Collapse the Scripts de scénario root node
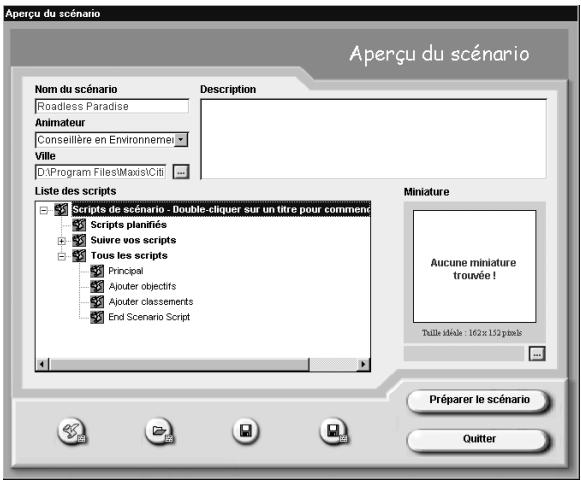The image size is (581, 482). pyautogui.click(x=44, y=210)
